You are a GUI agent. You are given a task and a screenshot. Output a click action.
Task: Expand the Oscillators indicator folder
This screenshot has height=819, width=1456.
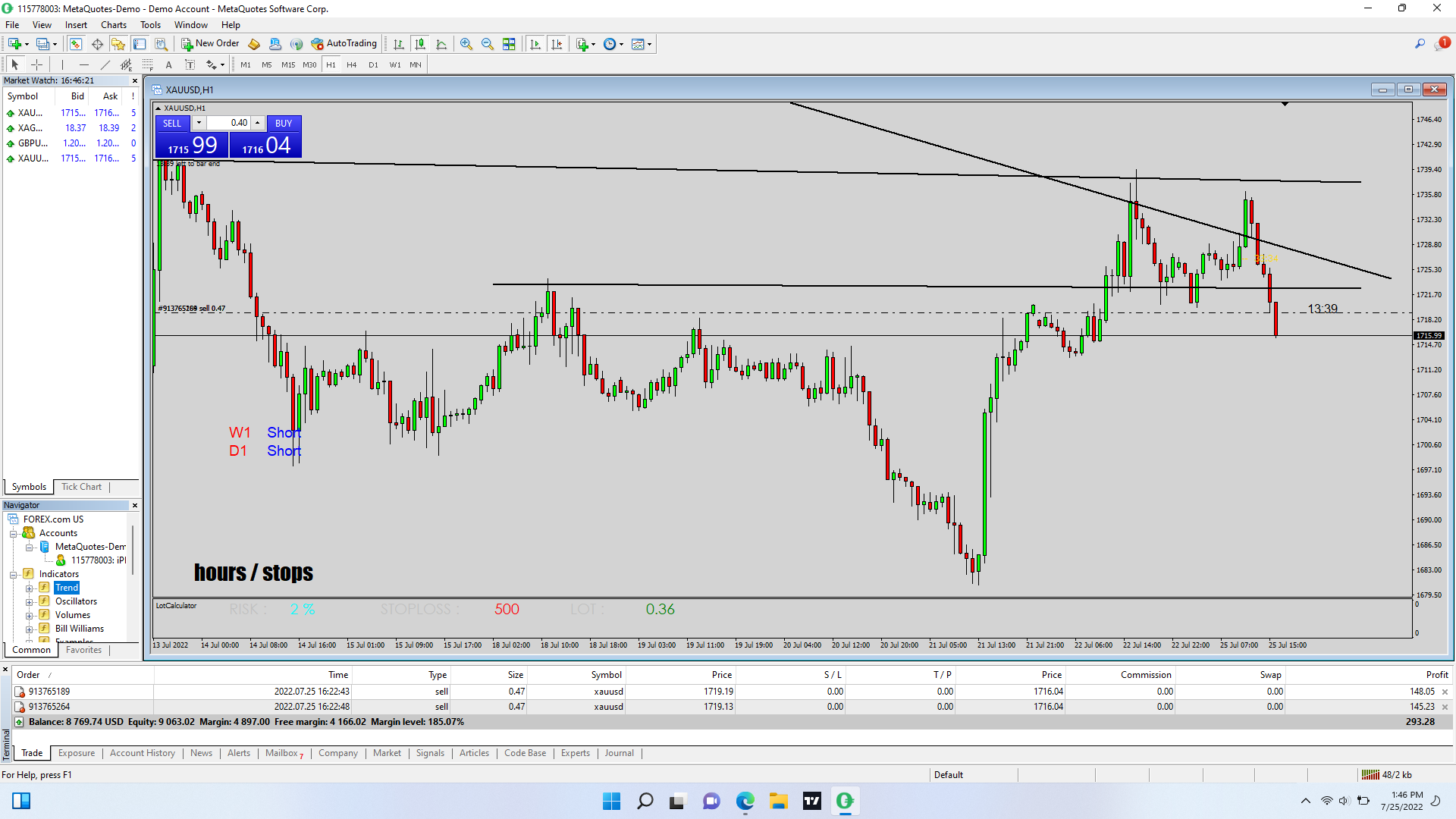[30, 602]
